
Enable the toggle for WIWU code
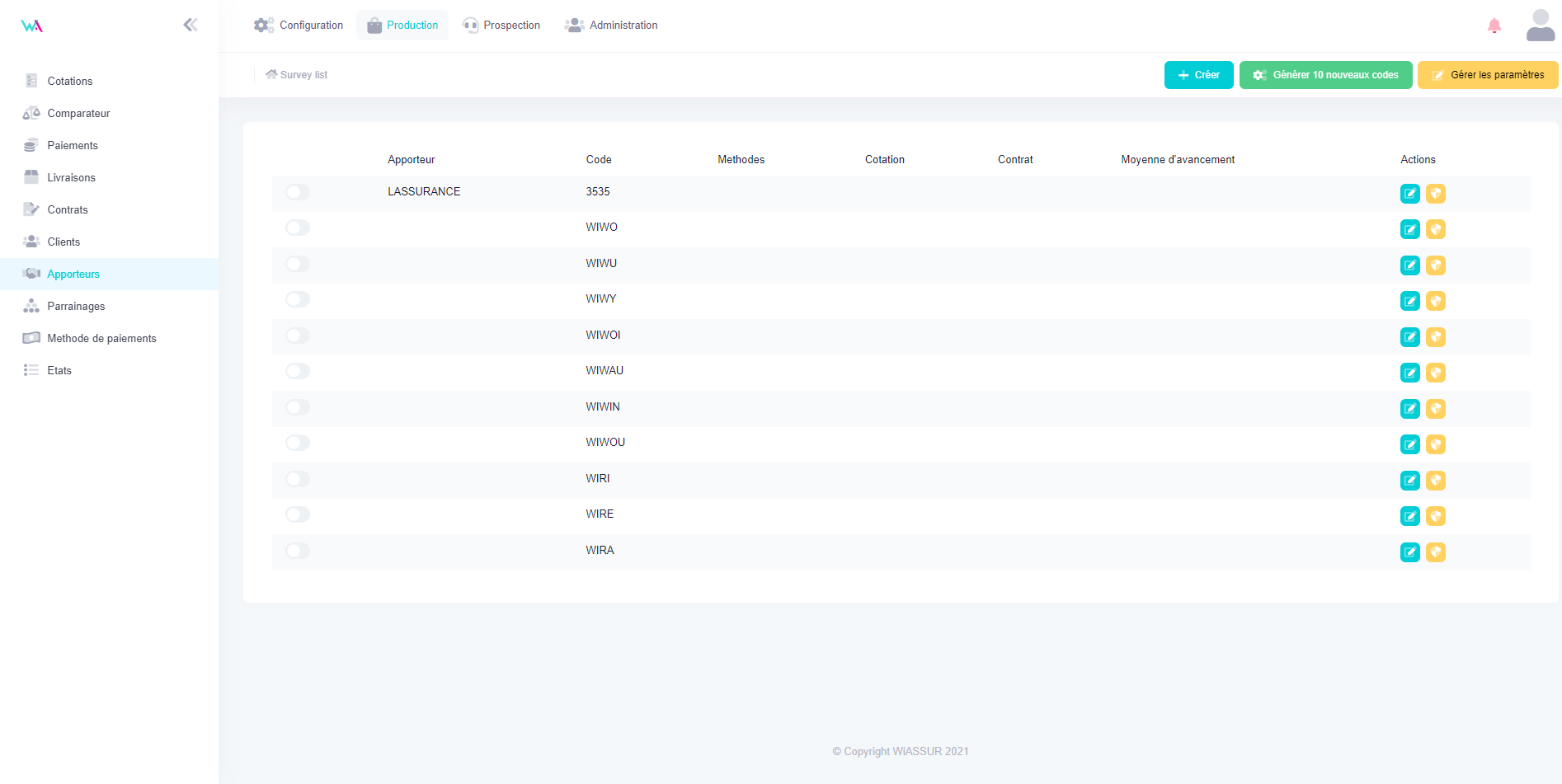(298, 264)
